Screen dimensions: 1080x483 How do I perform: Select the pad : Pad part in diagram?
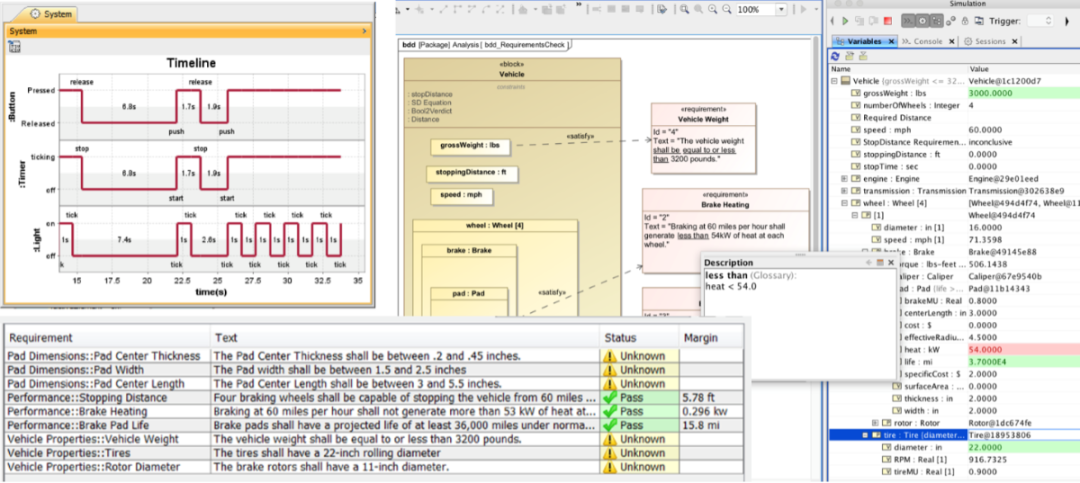click(x=469, y=294)
